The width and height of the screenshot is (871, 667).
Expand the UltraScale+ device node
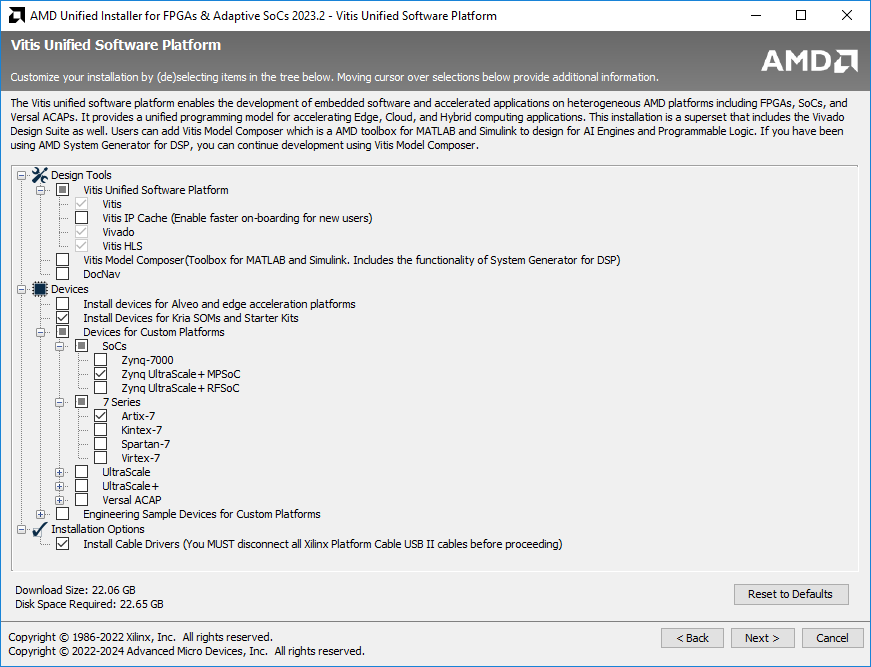pyautogui.click(x=60, y=486)
